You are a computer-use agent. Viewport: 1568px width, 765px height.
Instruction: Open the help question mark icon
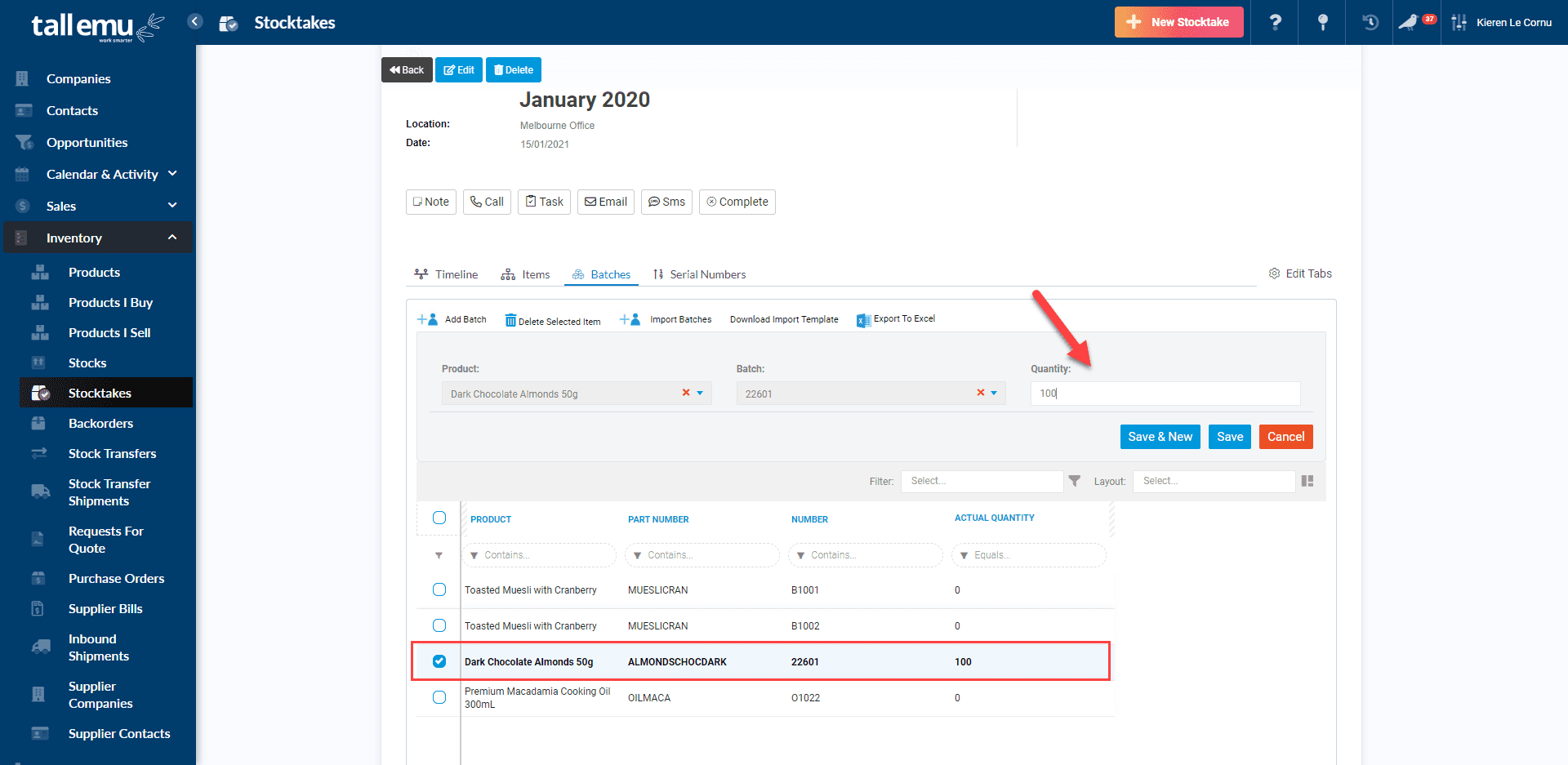pyautogui.click(x=1274, y=22)
